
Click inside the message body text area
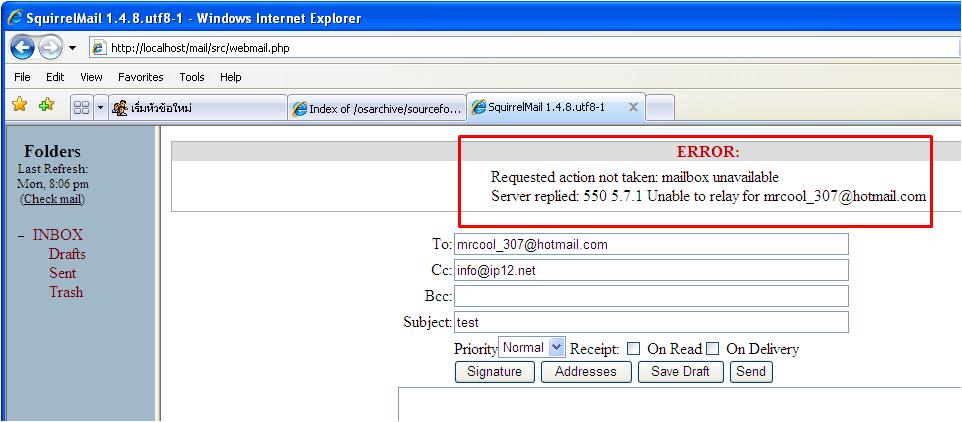click(680, 404)
